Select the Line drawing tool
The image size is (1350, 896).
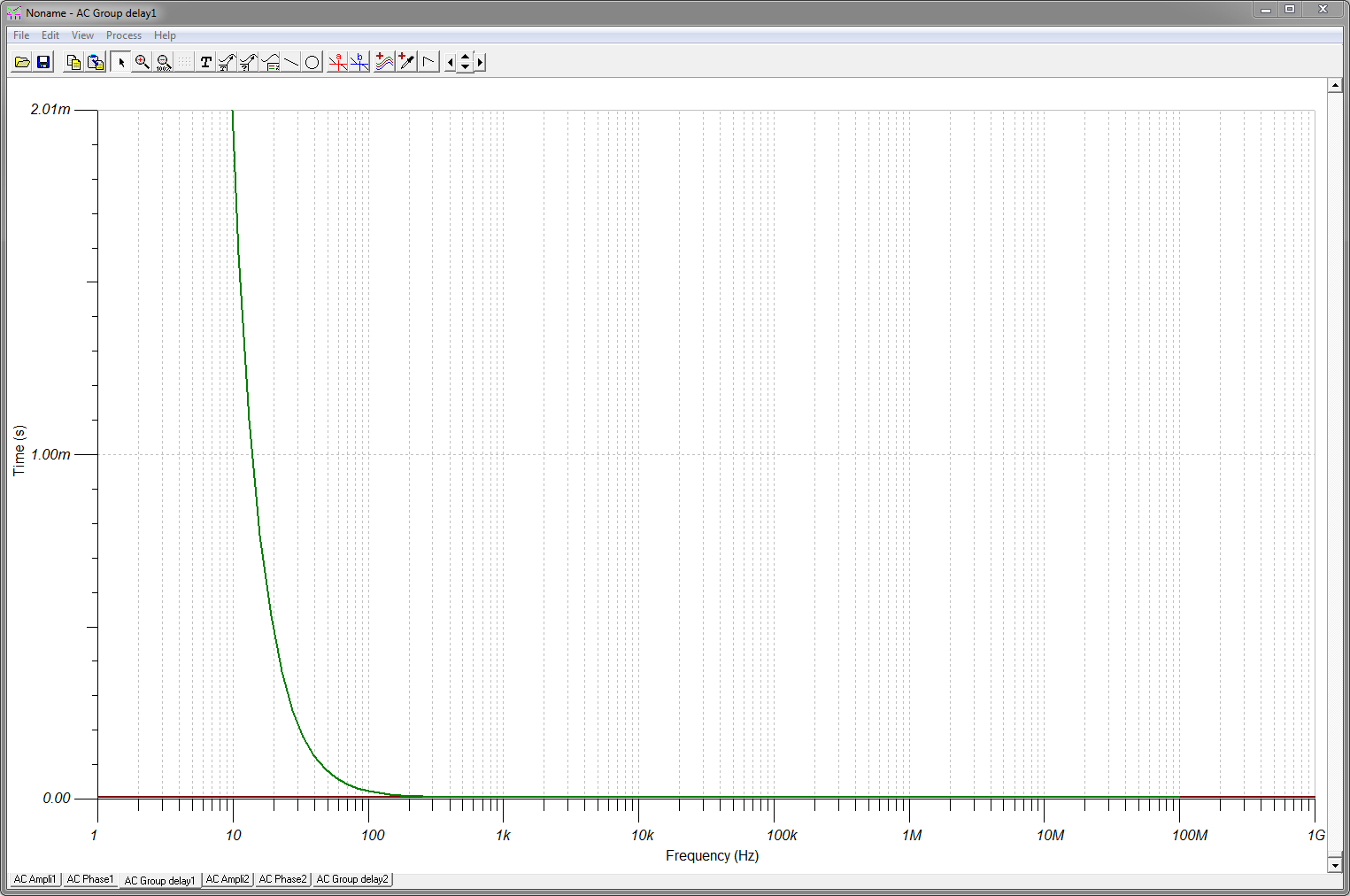(291, 62)
